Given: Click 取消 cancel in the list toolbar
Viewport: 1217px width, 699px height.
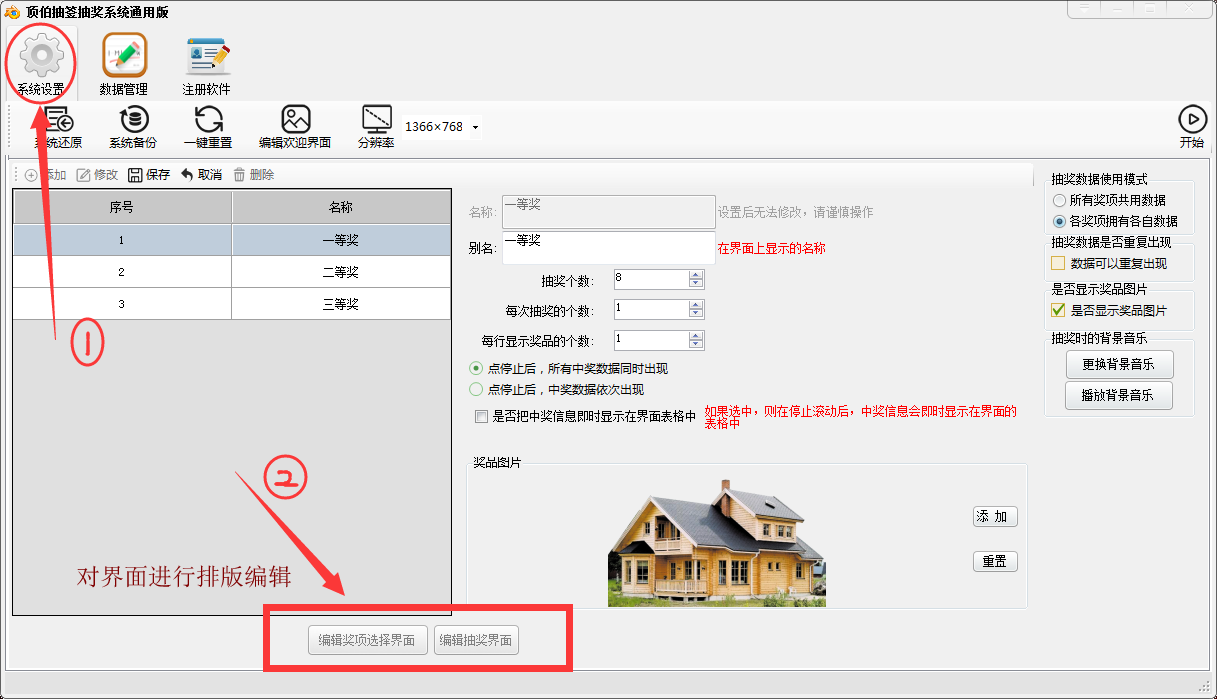Looking at the screenshot, I should (x=201, y=175).
